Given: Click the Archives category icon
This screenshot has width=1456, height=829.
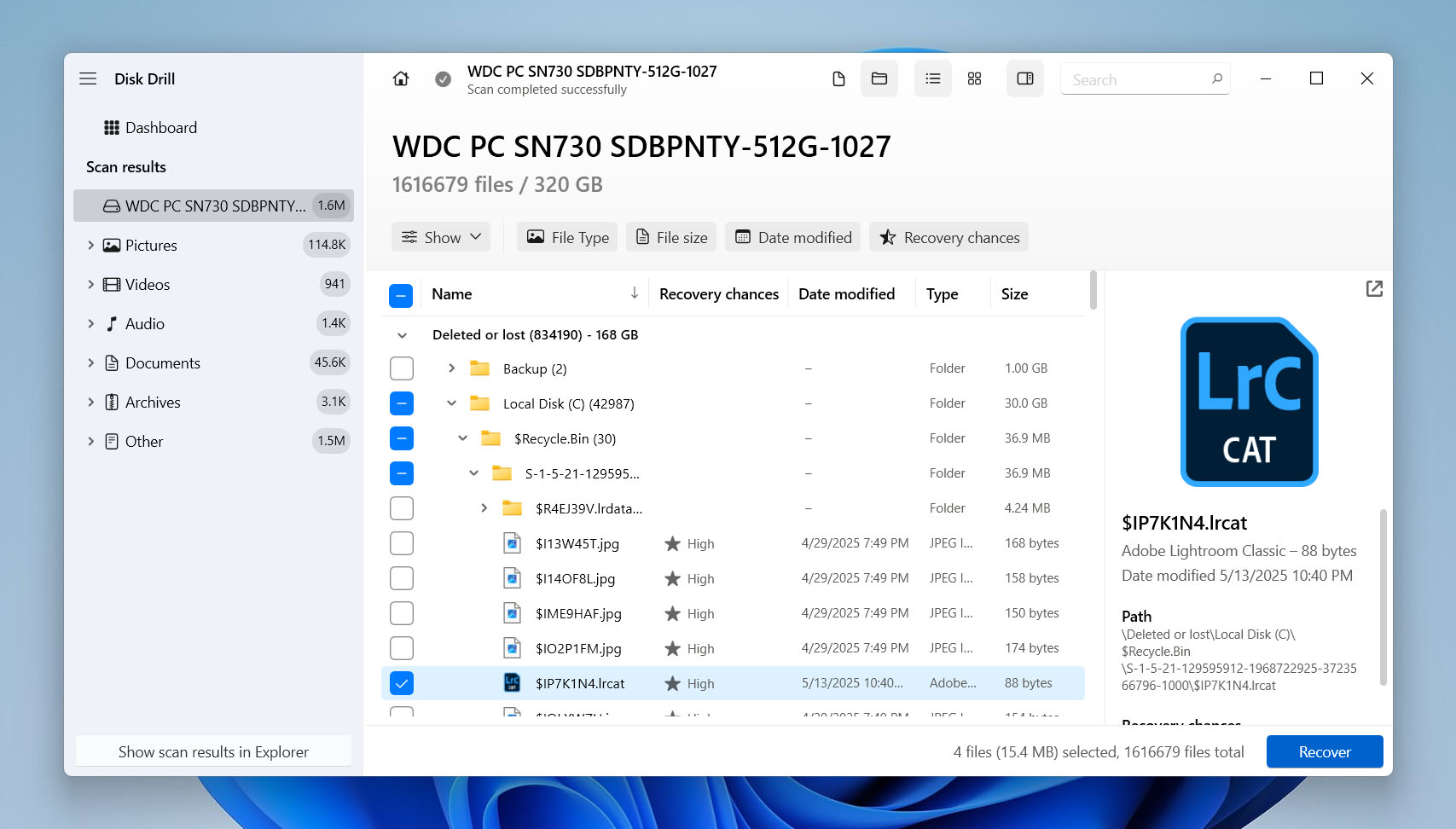Looking at the screenshot, I should click(x=112, y=403).
